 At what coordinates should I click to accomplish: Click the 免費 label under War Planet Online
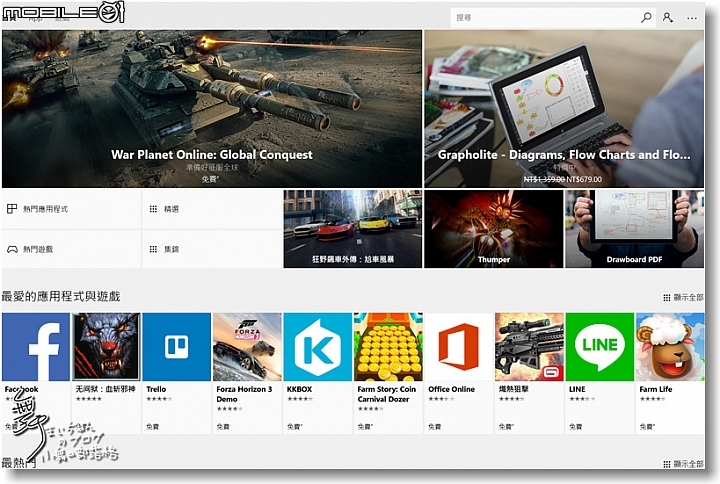(210, 179)
